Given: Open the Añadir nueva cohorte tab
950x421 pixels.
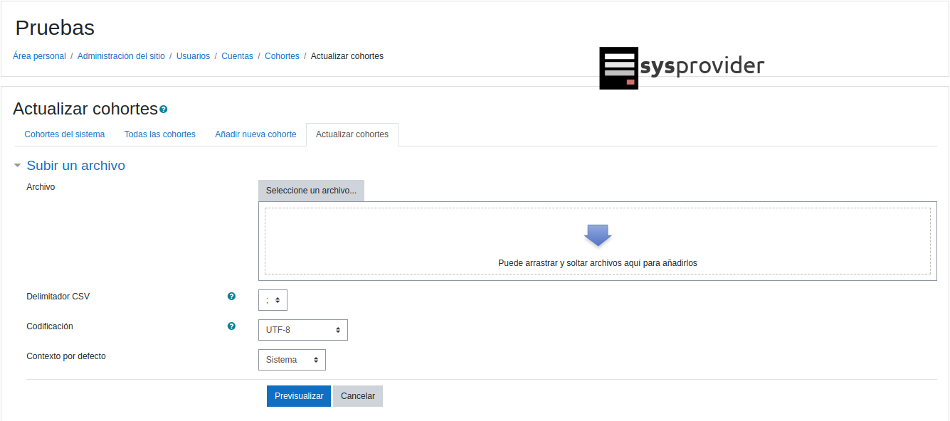Looking at the screenshot, I should [255, 134].
